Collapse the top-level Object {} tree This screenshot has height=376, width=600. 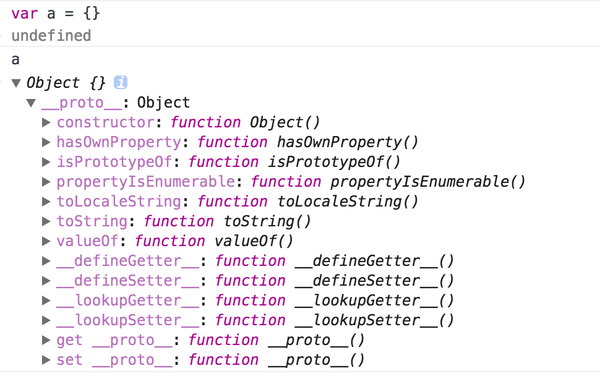pos(16,83)
